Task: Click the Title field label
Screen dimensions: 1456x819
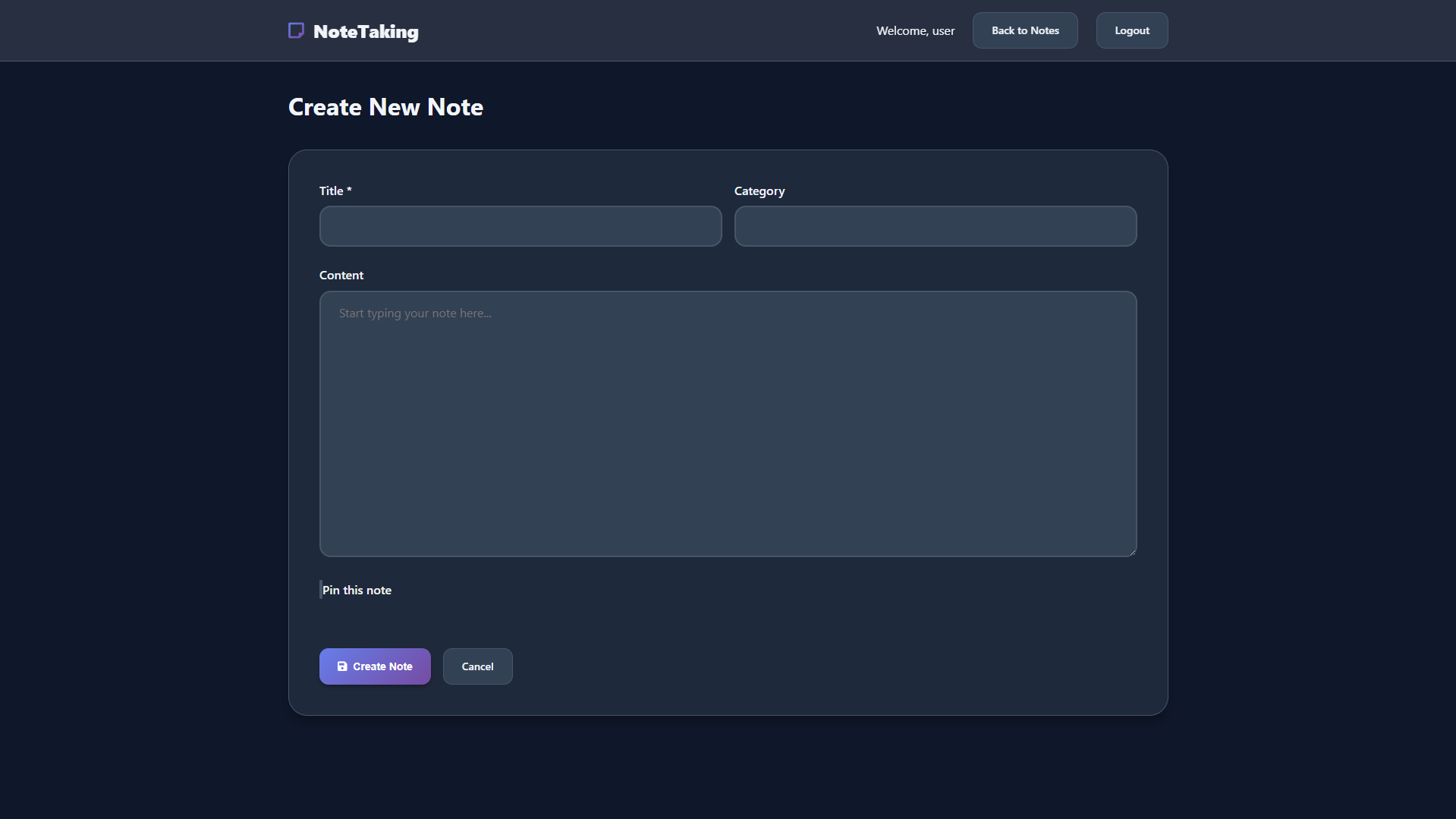Action: point(331,191)
